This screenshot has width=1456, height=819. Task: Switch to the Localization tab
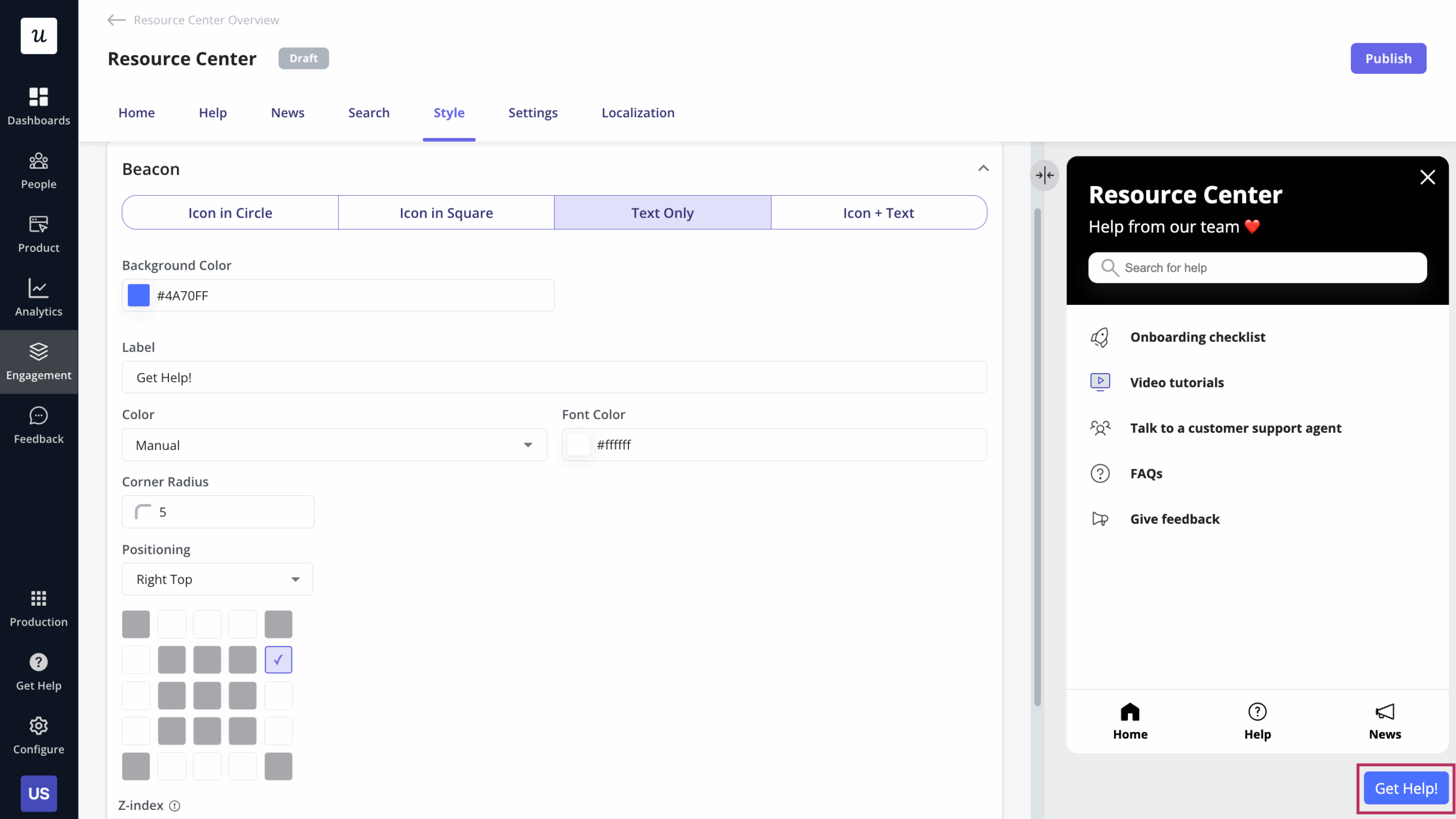(638, 113)
